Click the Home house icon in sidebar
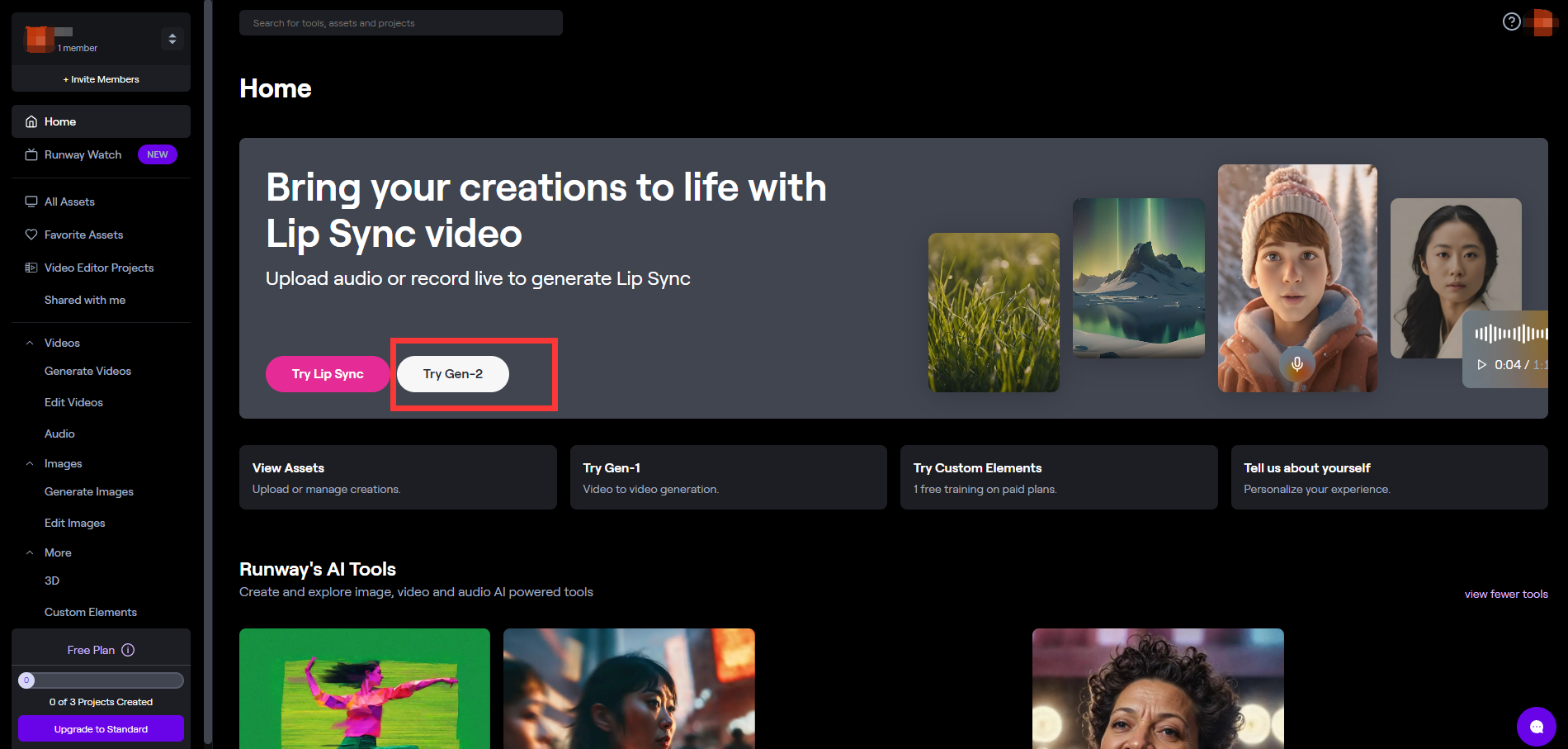Viewport: 1568px width, 749px height. (31, 121)
